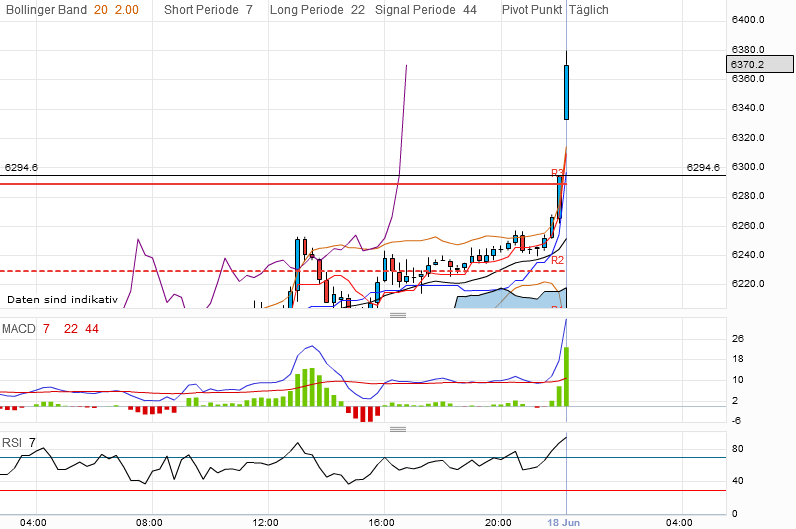Click the current price tag 6370.2

759,64
